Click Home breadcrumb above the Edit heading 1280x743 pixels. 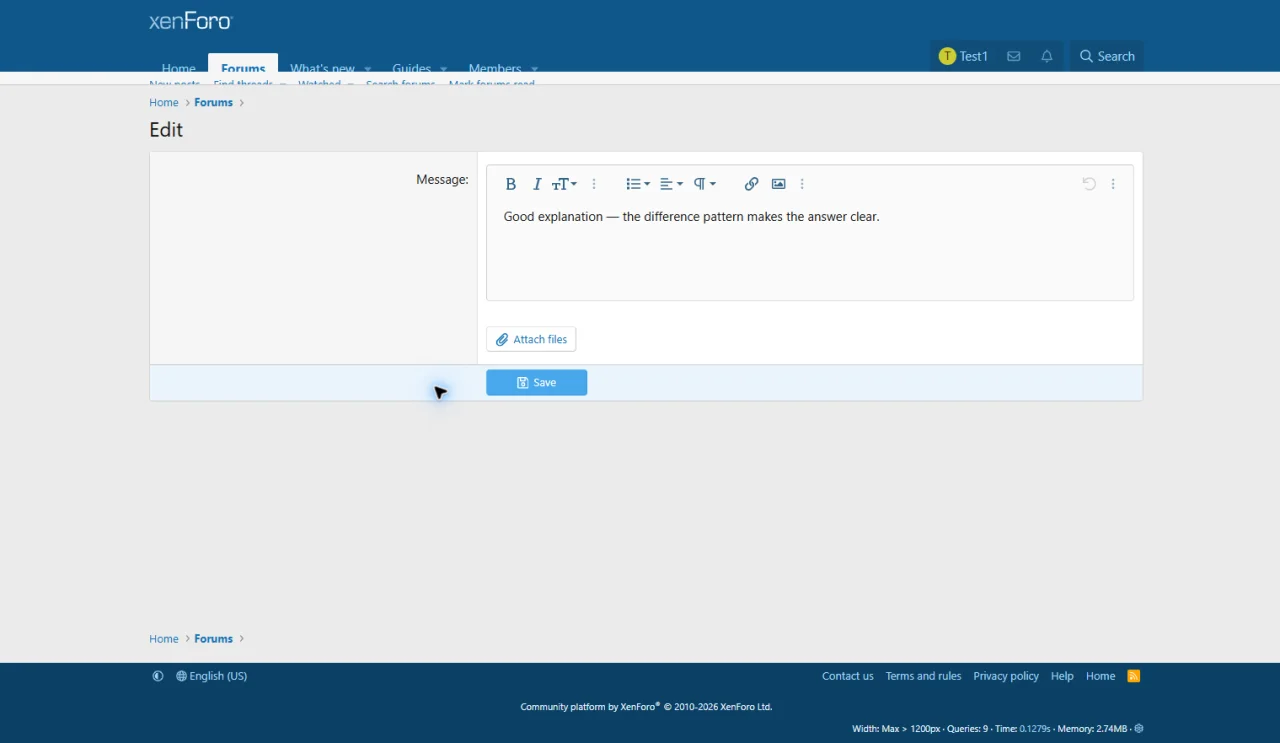coord(164,102)
